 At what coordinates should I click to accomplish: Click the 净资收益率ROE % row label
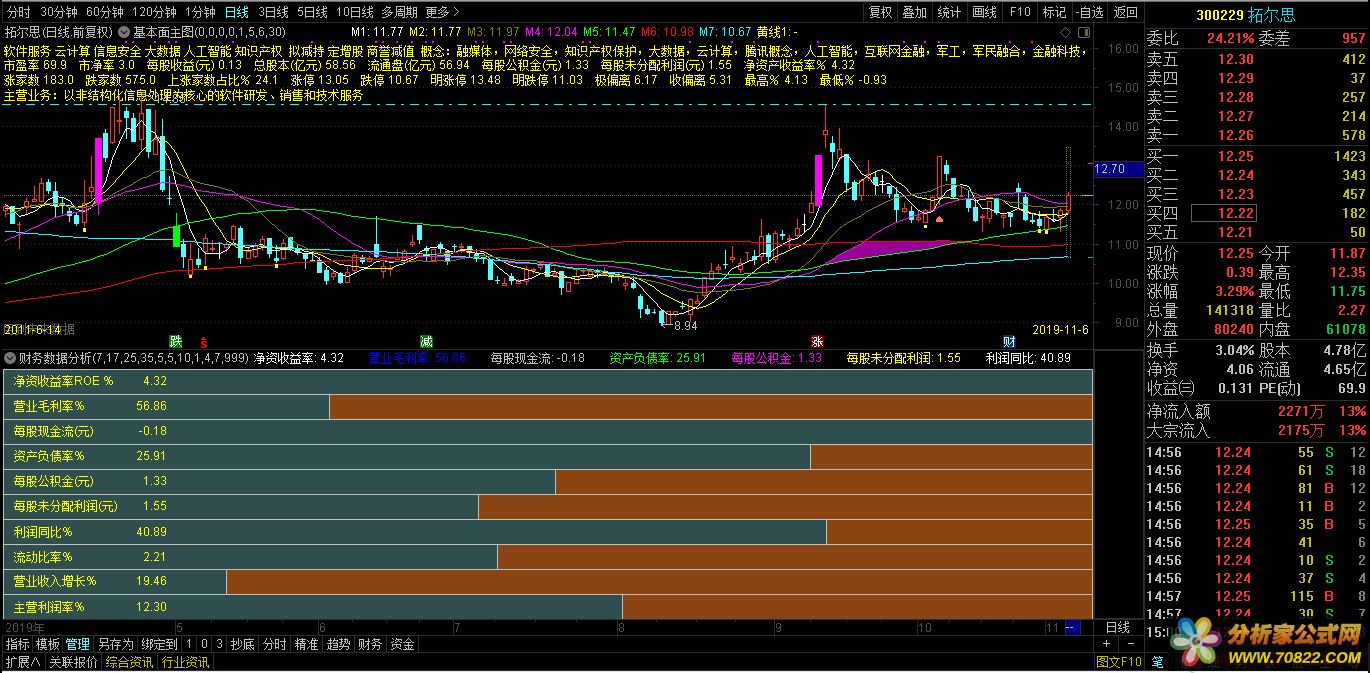[63, 381]
